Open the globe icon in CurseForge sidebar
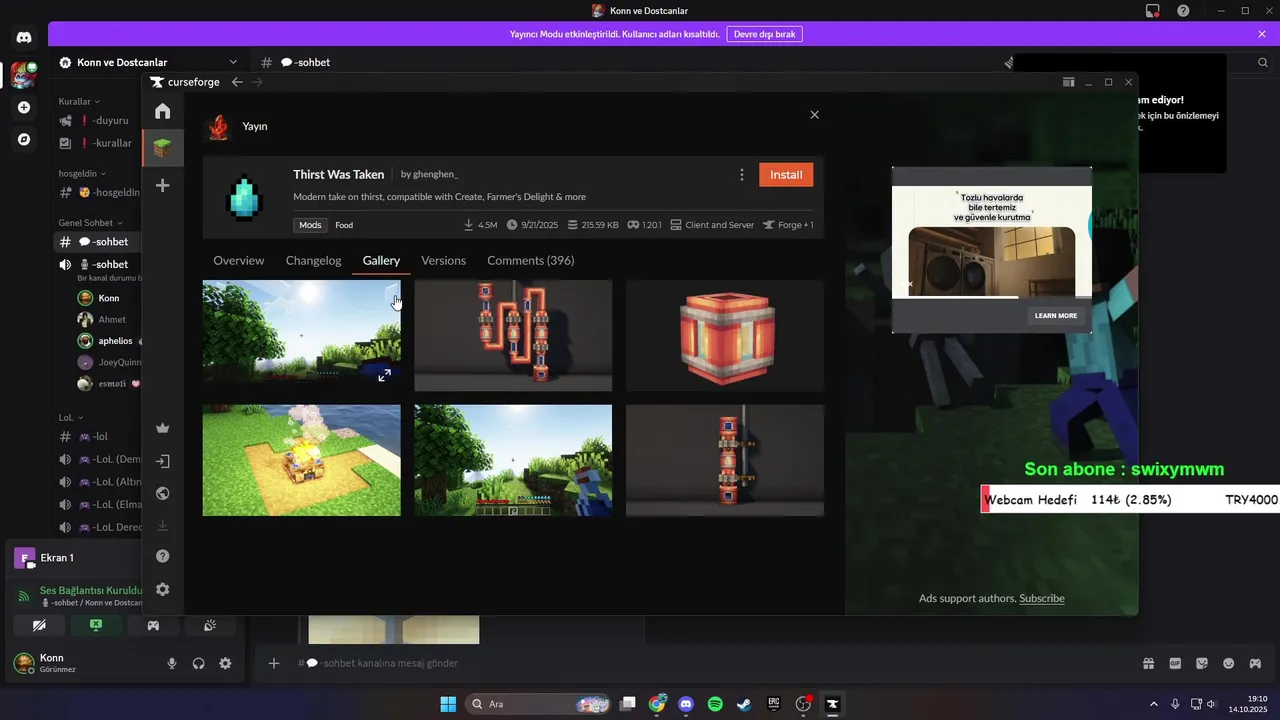 (163, 493)
